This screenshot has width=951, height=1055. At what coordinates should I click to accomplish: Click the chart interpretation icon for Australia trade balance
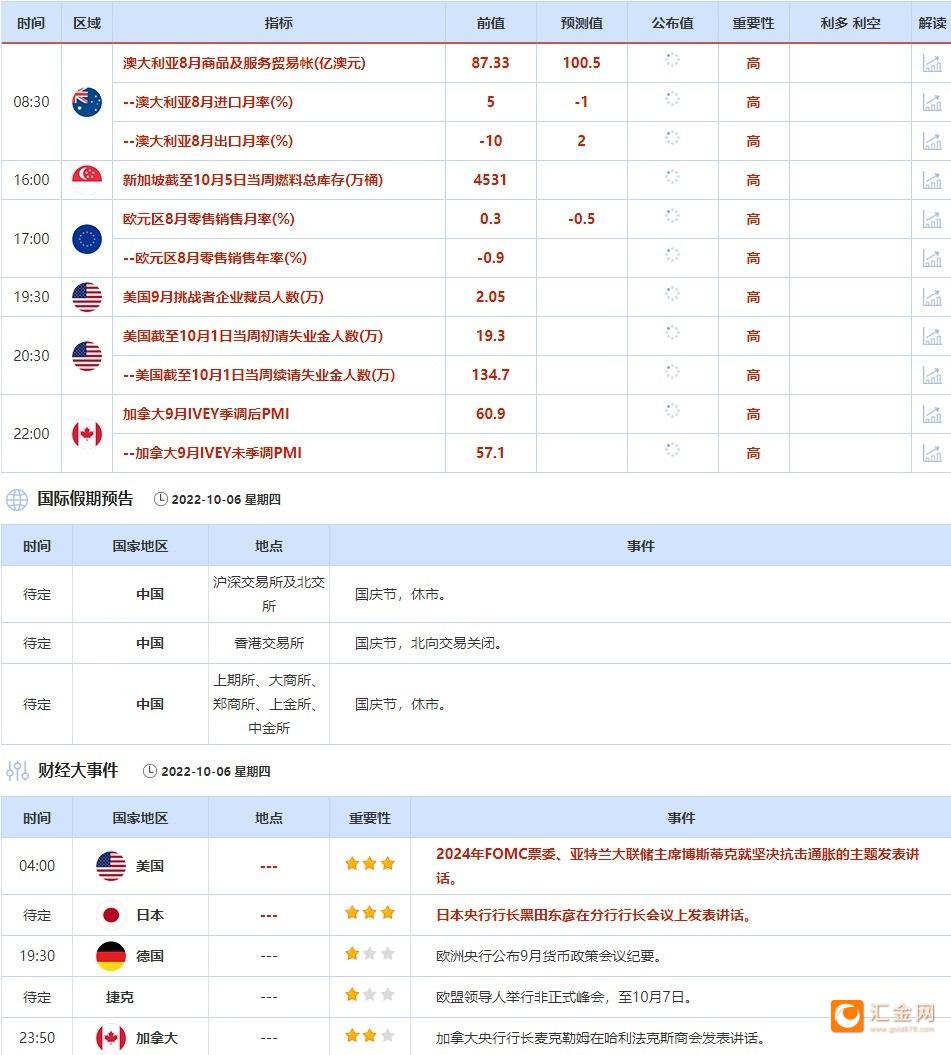click(x=932, y=62)
